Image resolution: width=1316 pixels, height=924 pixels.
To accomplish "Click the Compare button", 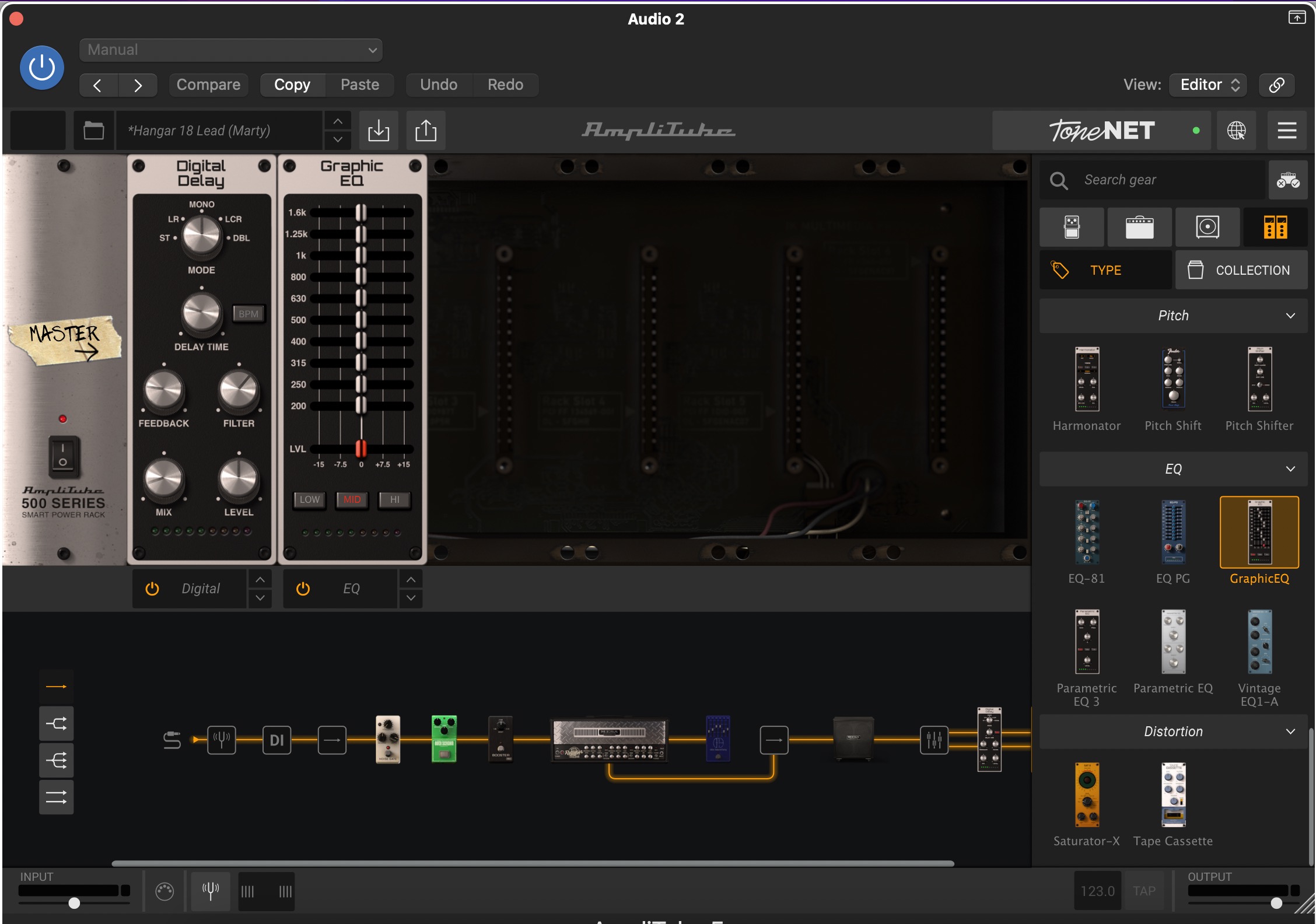I will [208, 85].
